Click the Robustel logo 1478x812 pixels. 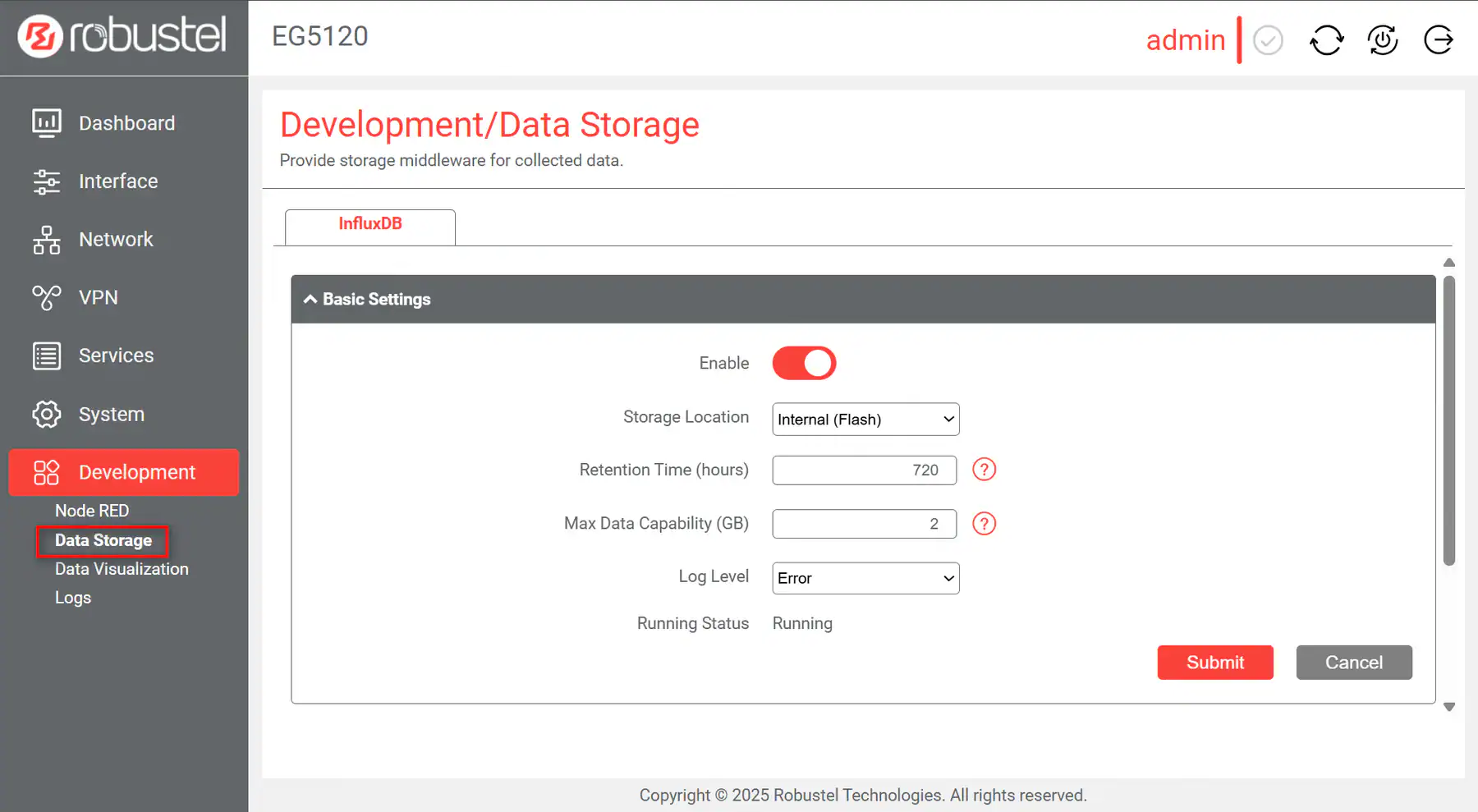(123, 36)
